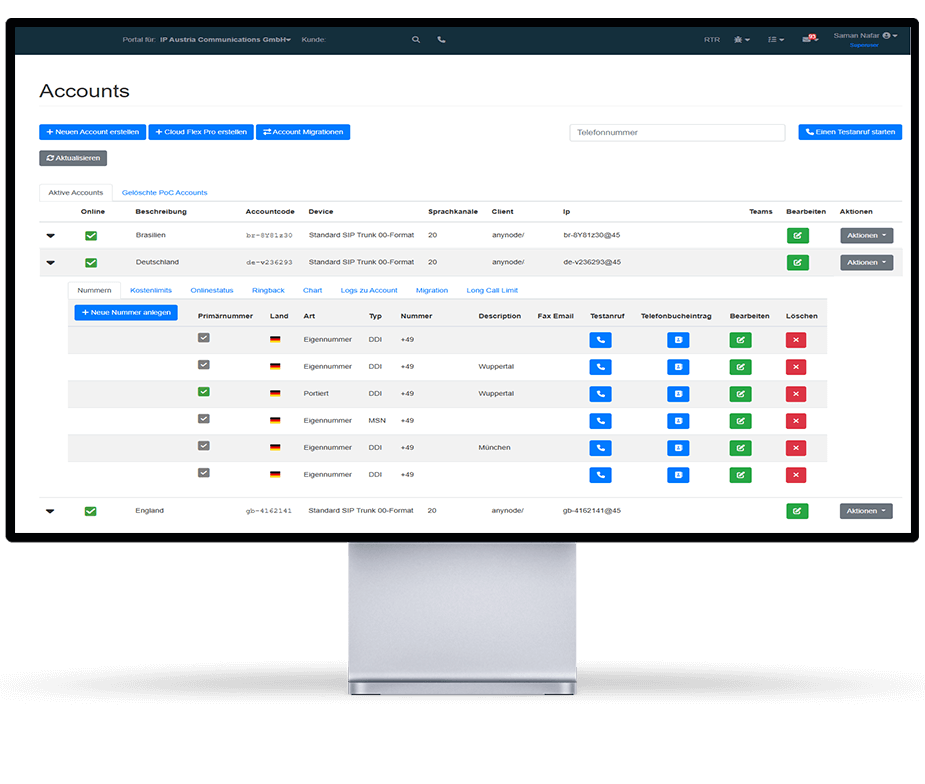Image resolution: width=925 pixels, height=784 pixels.
Task: Toggle the green primary number checkbox for Portiert
Action: click(x=204, y=393)
